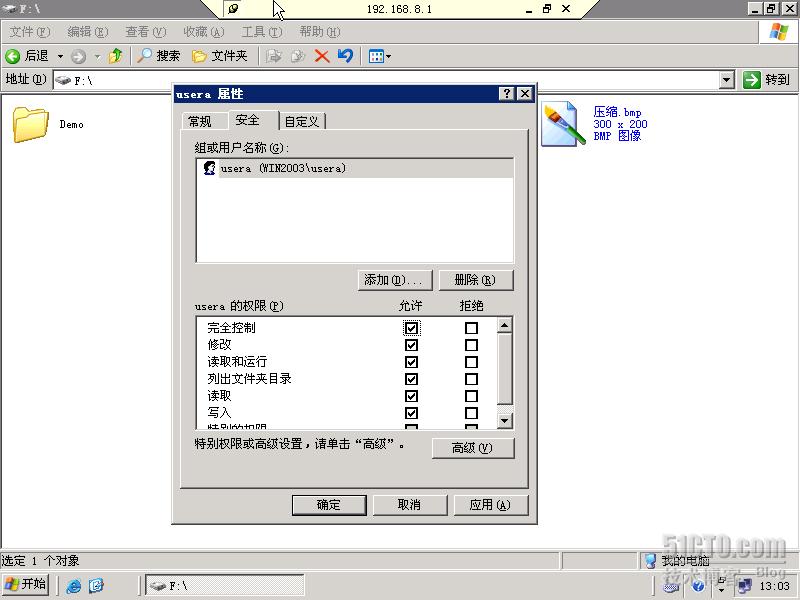Expand the address bar dropdown
The image size is (800, 600).
[x=727, y=80]
